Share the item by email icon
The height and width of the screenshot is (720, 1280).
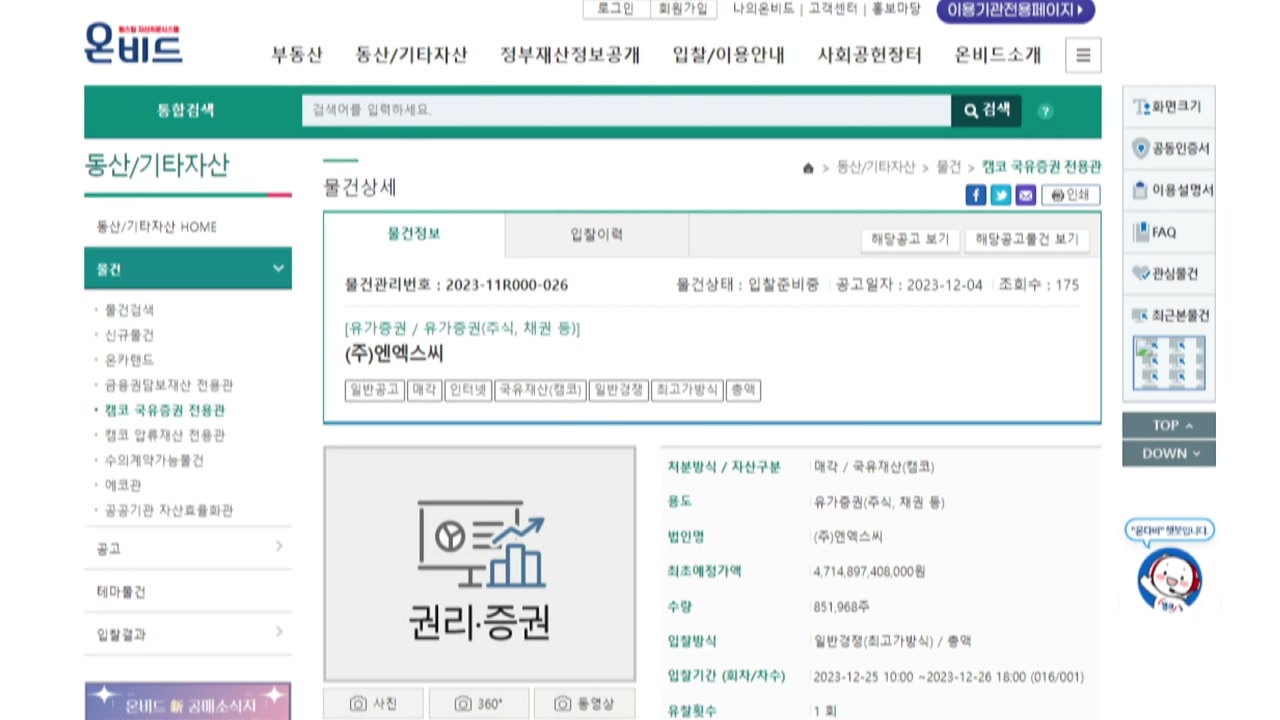pyautogui.click(x=1025, y=195)
